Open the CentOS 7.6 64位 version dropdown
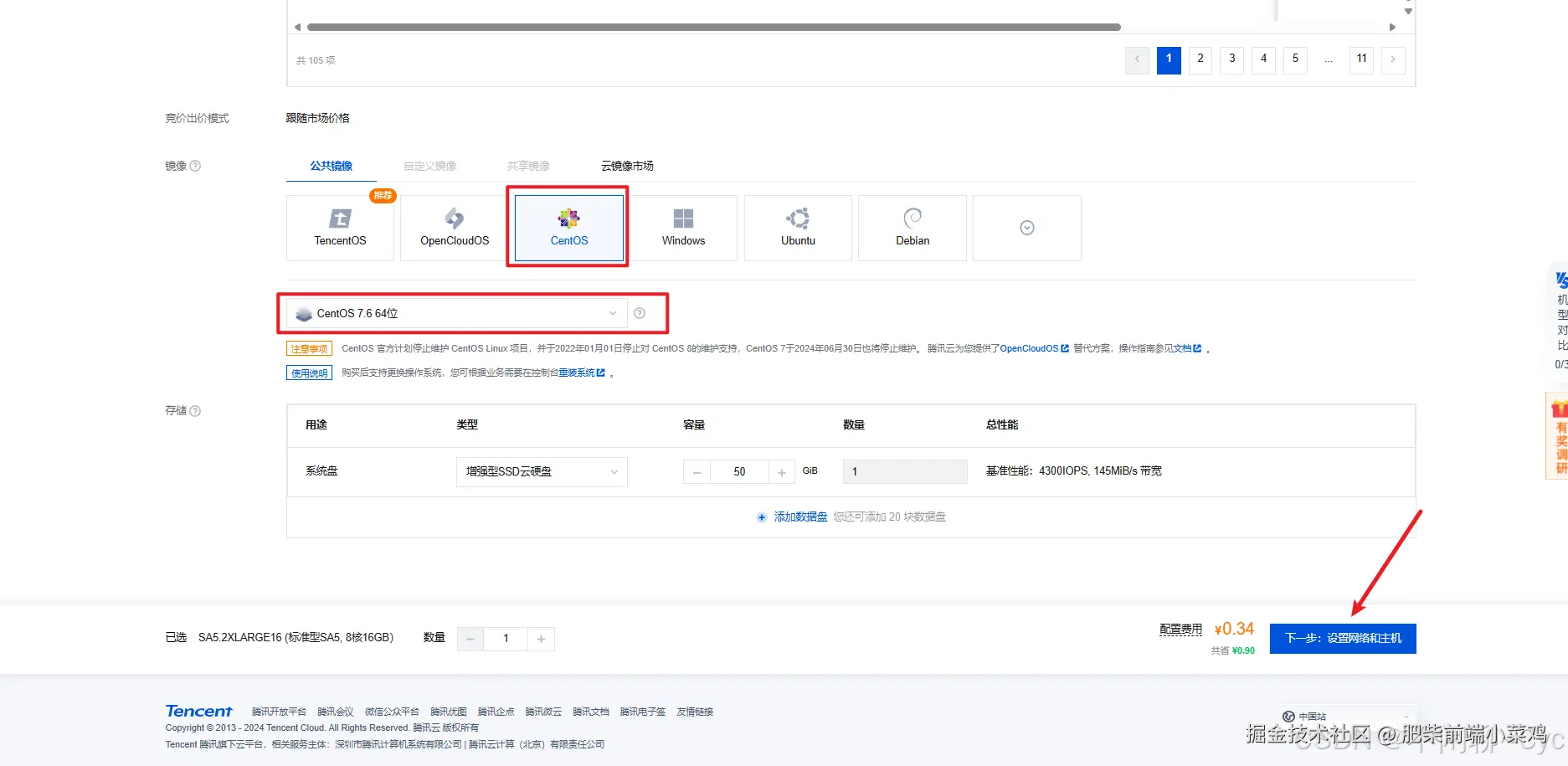 [456, 313]
